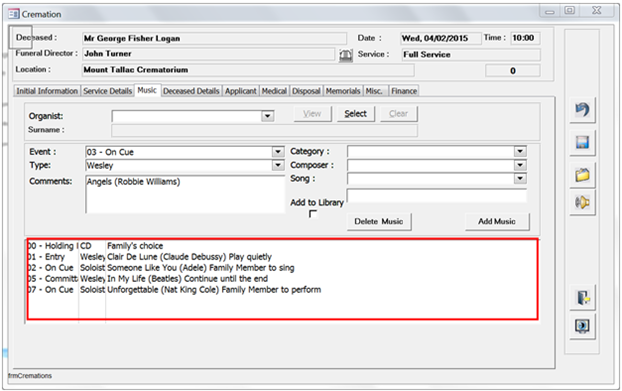Click the Deceased name field

[214, 38]
